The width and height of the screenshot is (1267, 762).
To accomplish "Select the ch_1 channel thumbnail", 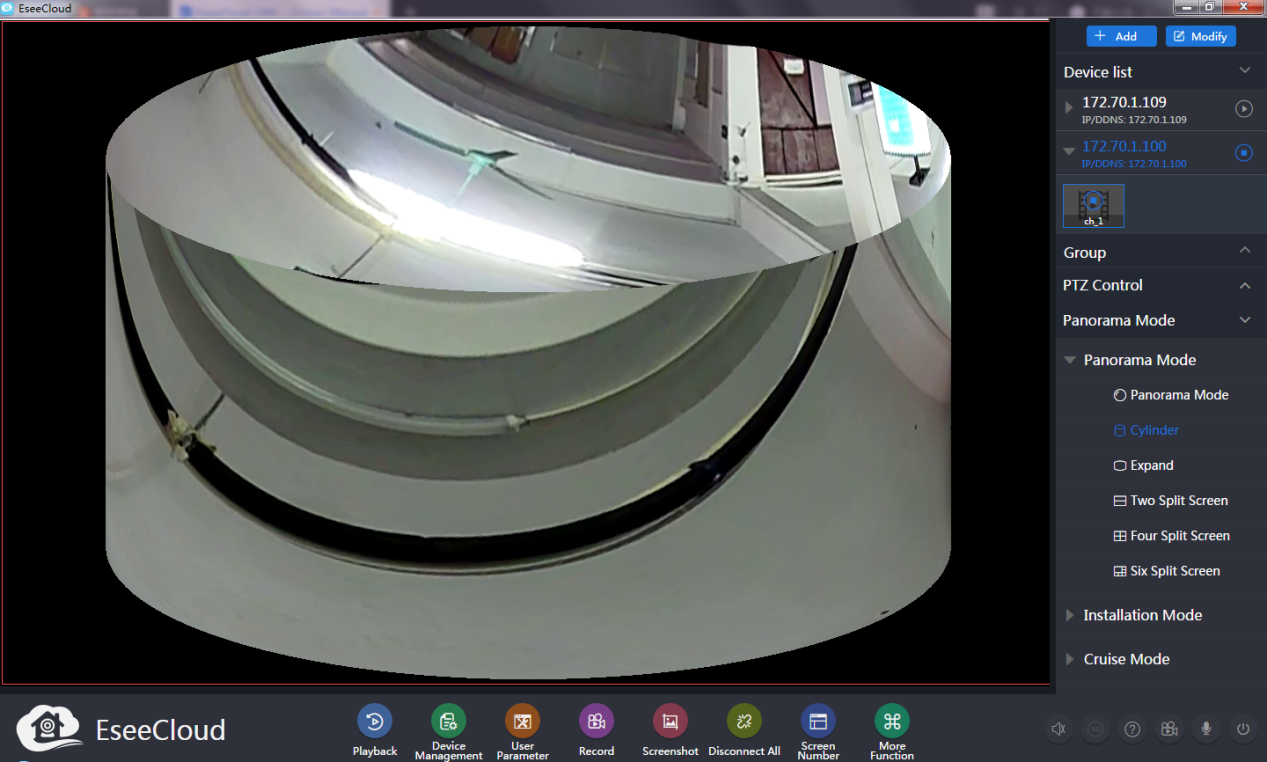I will point(1093,205).
